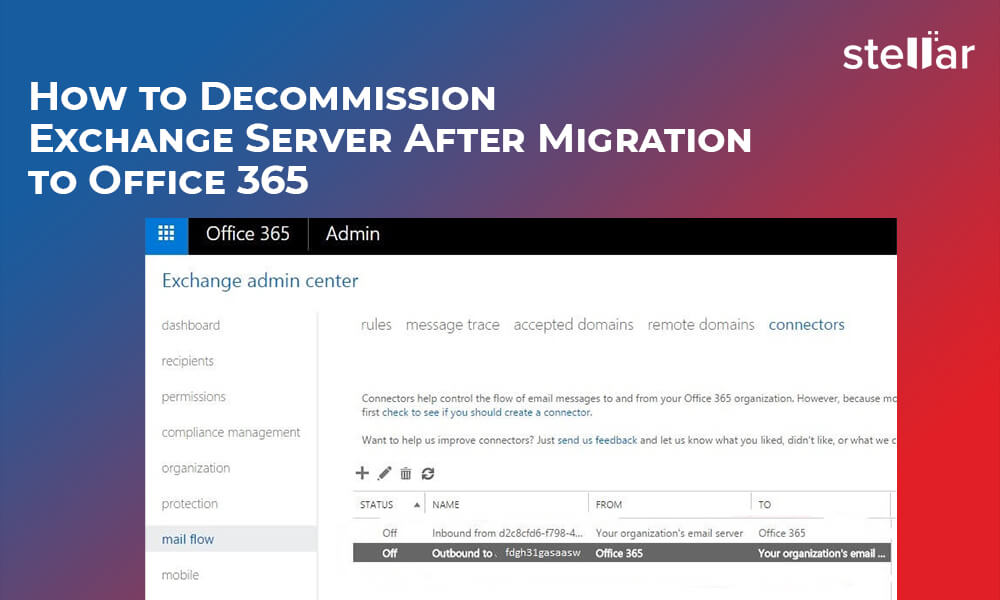
Task: Click the NAME column header
Action: click(446, 505)
